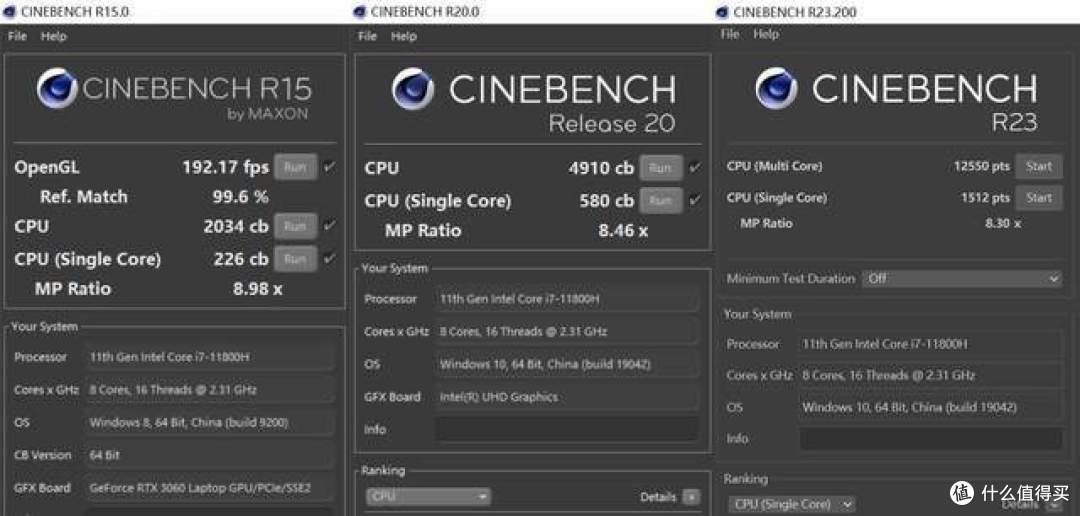Click the 2034 cb CPU score in R15

pos(236,227)
